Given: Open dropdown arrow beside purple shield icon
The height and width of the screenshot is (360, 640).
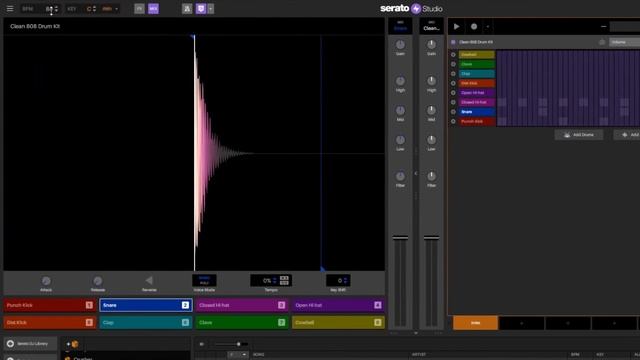Looking at the screenshot, I should [211, 9].
